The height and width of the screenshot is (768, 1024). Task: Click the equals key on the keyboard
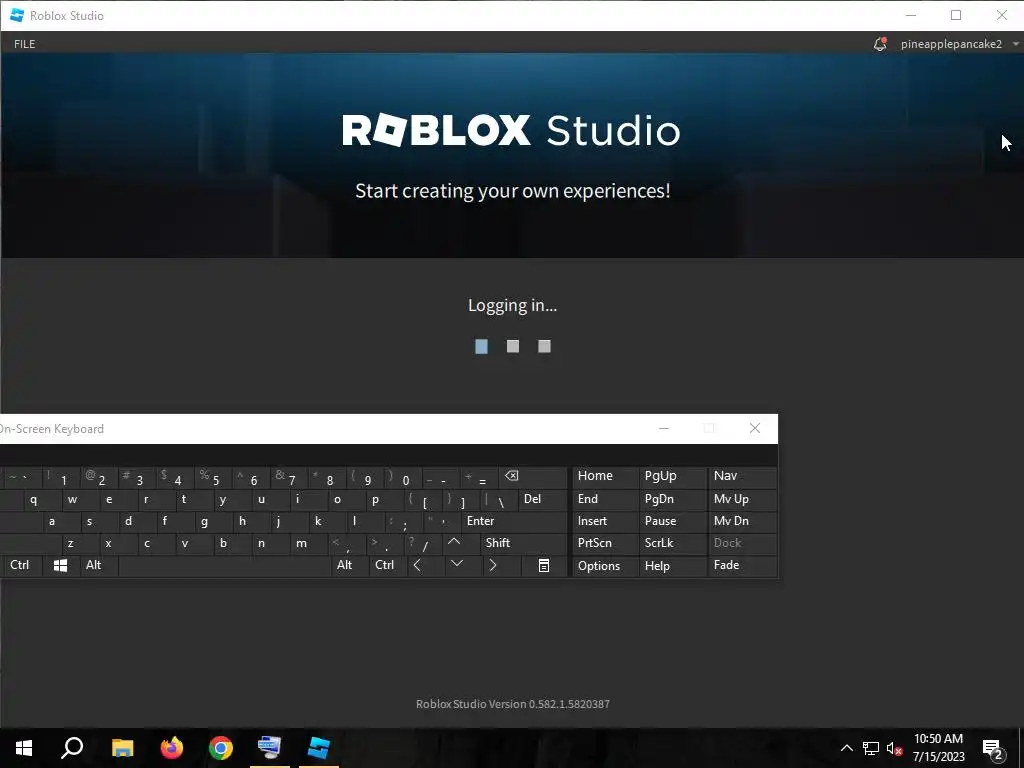(x=479, y=477)
